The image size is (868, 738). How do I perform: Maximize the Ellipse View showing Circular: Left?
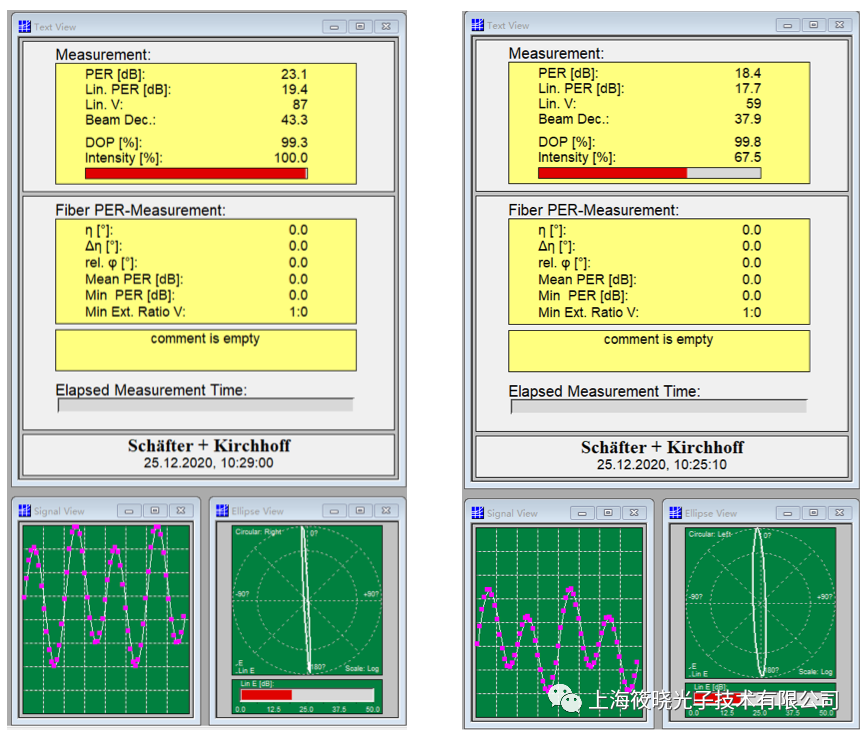click(x=814, y=513)
